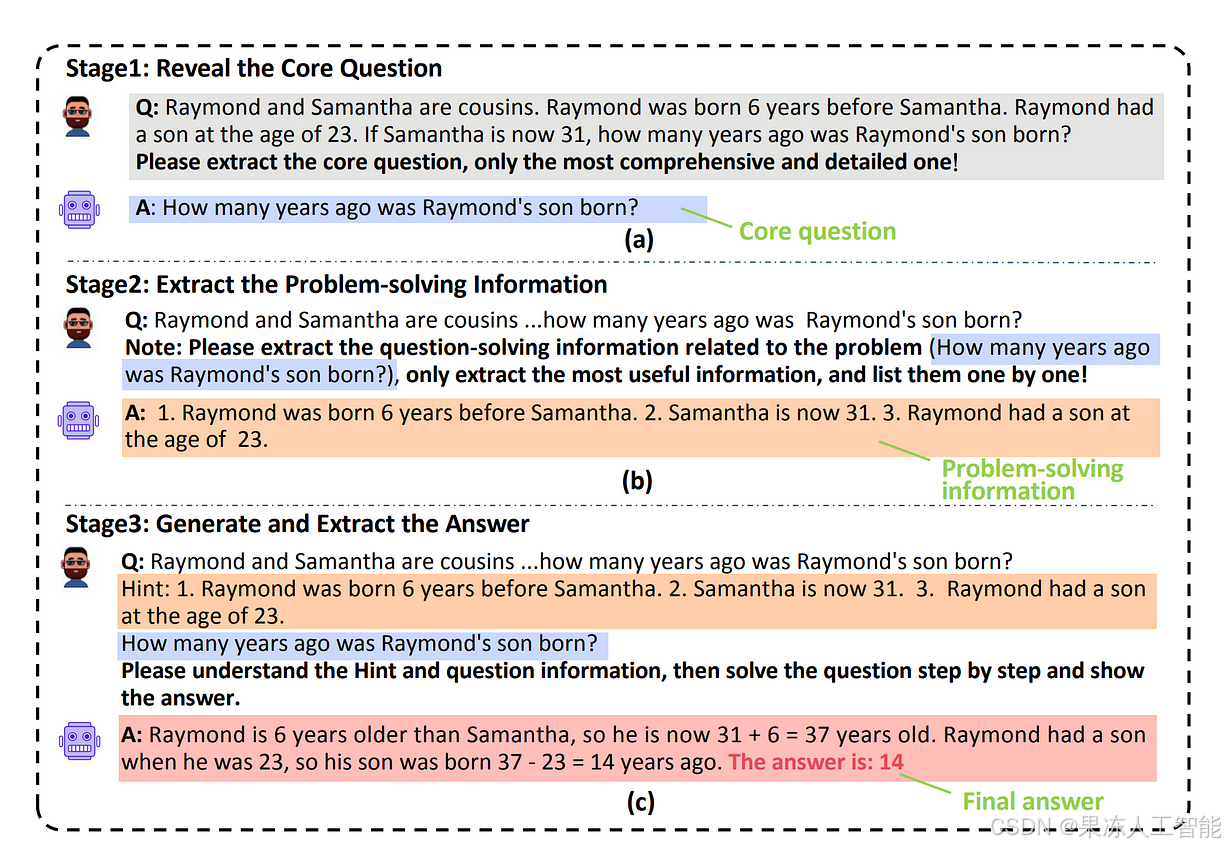The height and width of the screenshot is (846, 1225).
Task: Select the heading 'Stage1: Reveal the Core Question'
Action: pos(254,68)
